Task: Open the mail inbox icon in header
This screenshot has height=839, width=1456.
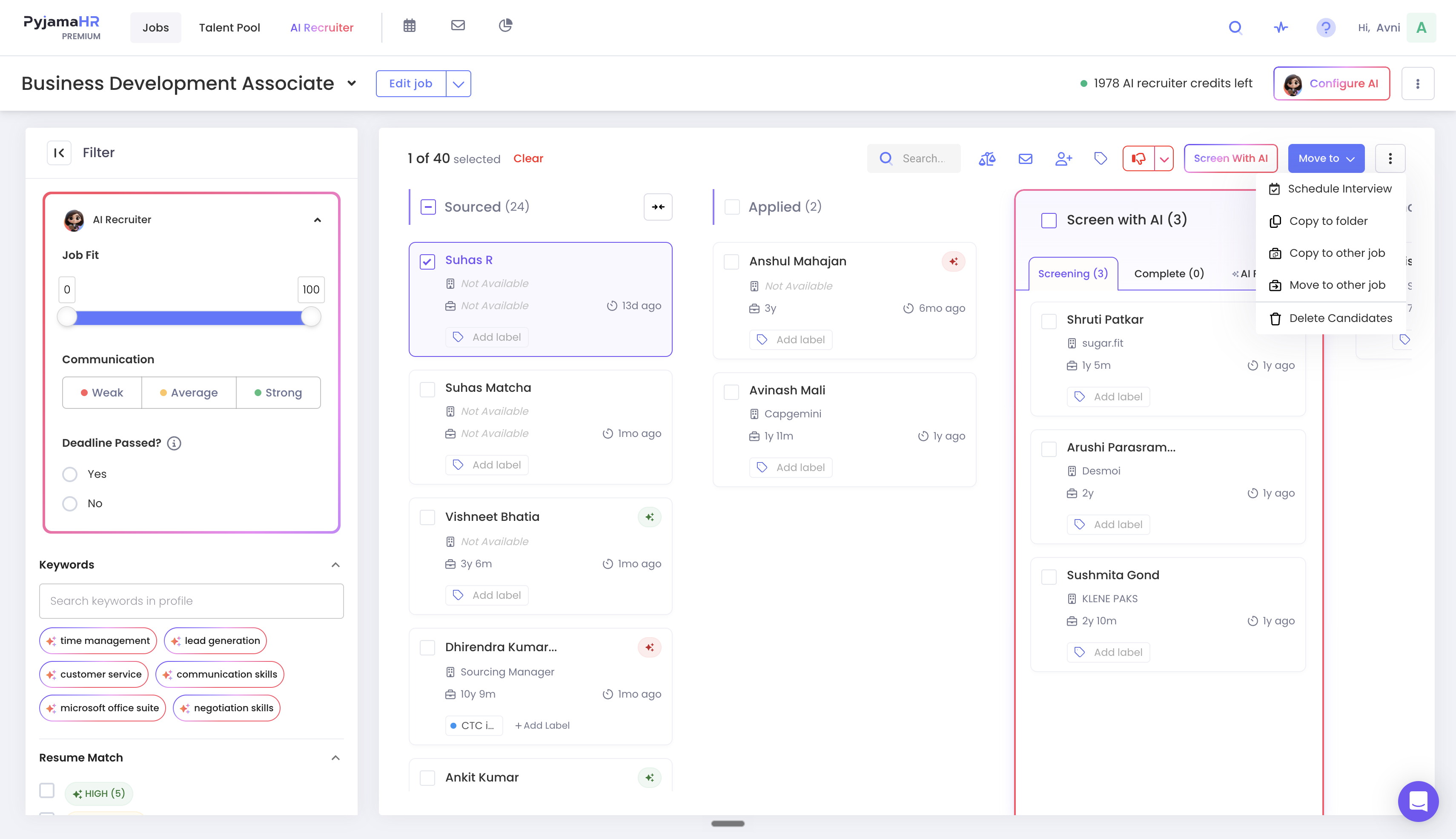Action: pos(458,26)
